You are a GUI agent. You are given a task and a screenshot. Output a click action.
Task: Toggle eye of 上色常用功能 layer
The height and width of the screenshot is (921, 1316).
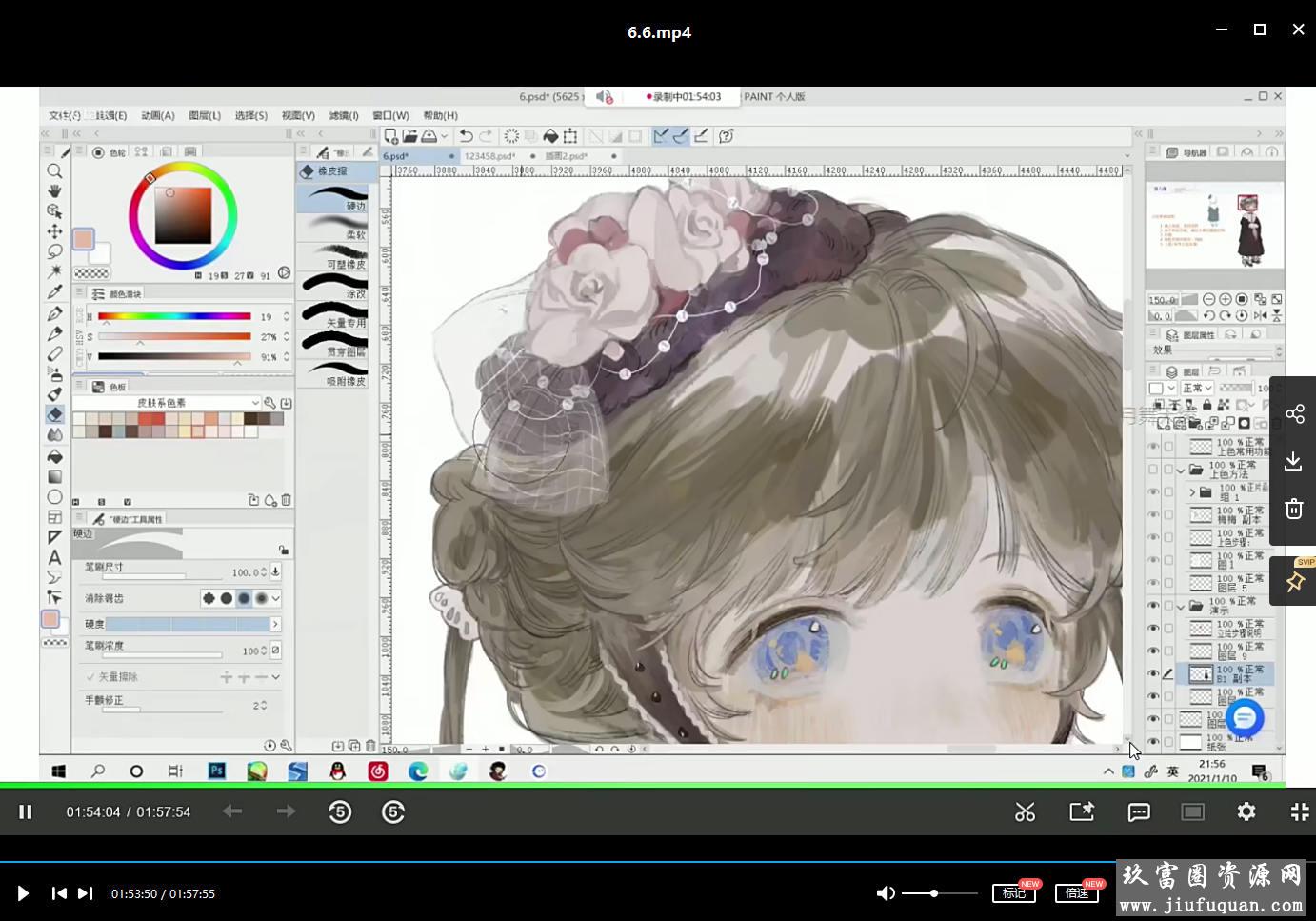[x=1153, y=447]
